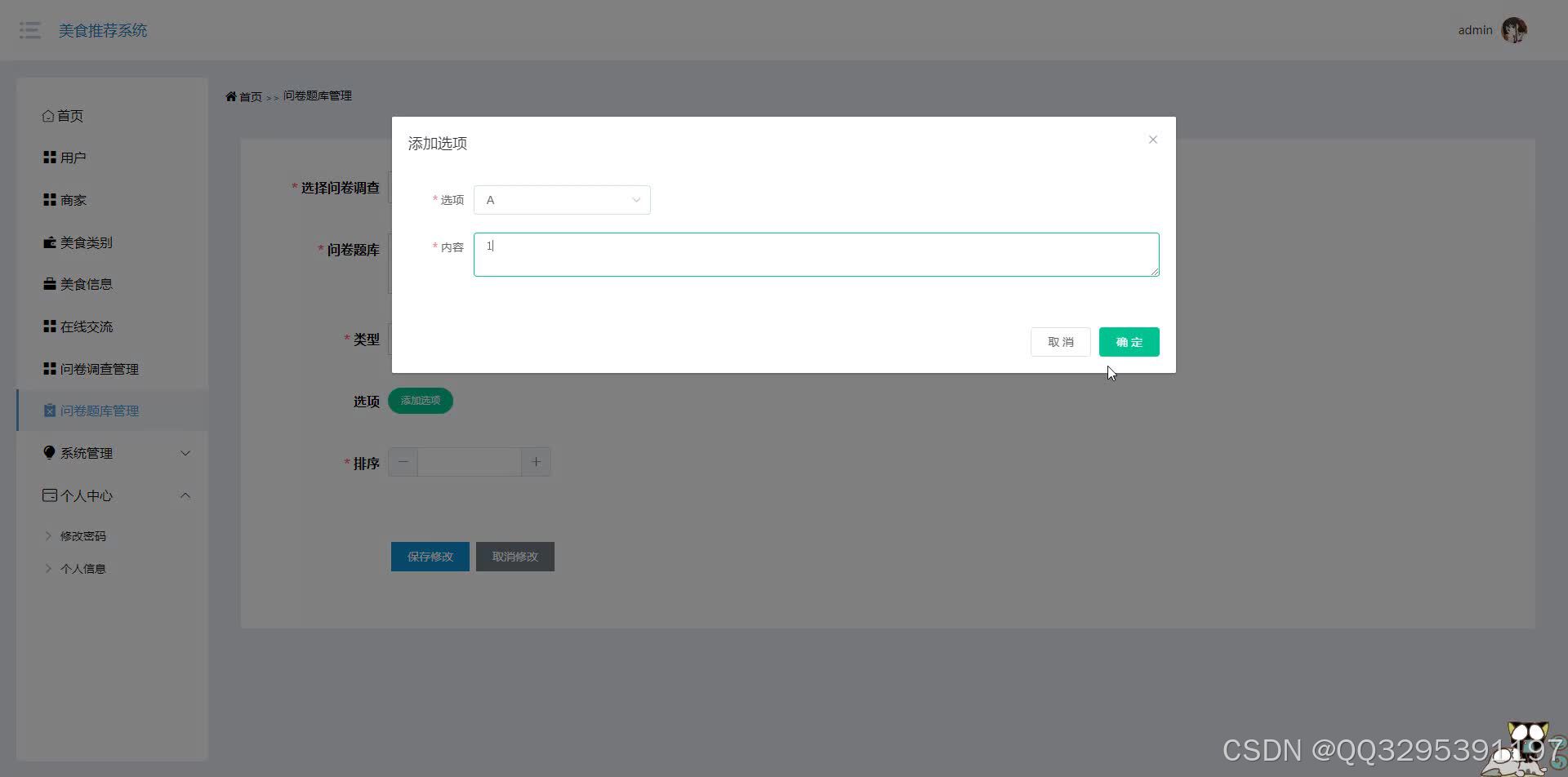
Task: Open 修改密码 submenu item
Action: 112,536
